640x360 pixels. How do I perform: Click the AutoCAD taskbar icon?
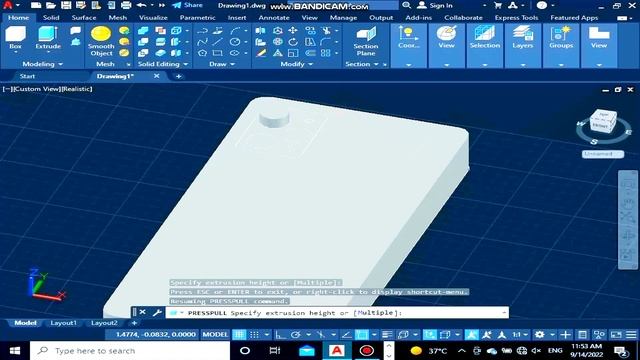[x=337, y=351]
